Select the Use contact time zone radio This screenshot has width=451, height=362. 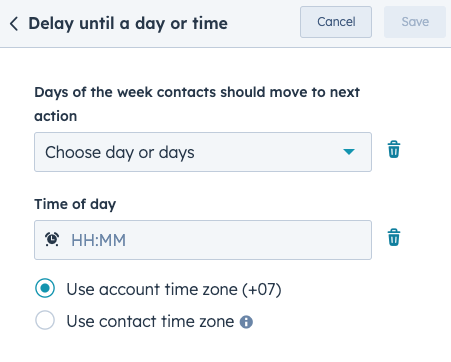(45, 320)
